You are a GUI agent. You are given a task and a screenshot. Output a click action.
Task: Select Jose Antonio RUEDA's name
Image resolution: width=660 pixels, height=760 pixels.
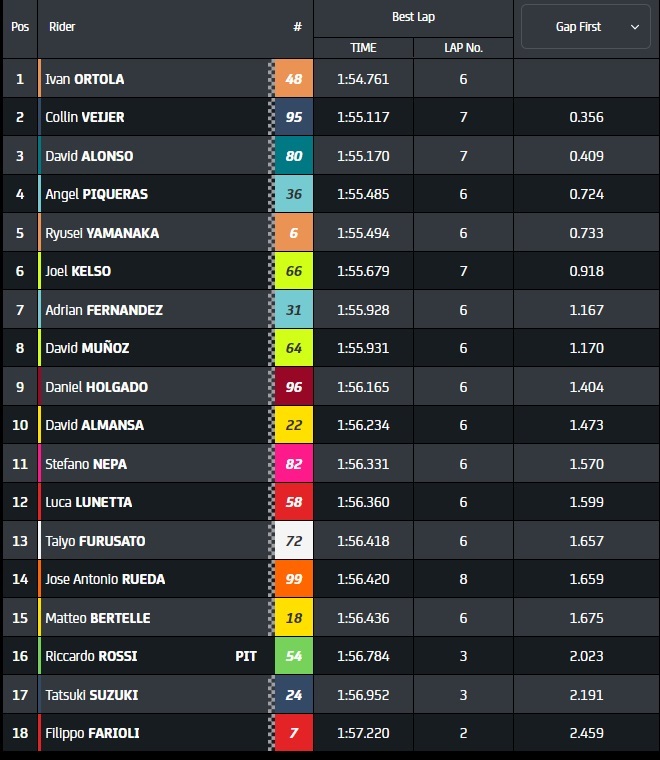coord(105,579)
